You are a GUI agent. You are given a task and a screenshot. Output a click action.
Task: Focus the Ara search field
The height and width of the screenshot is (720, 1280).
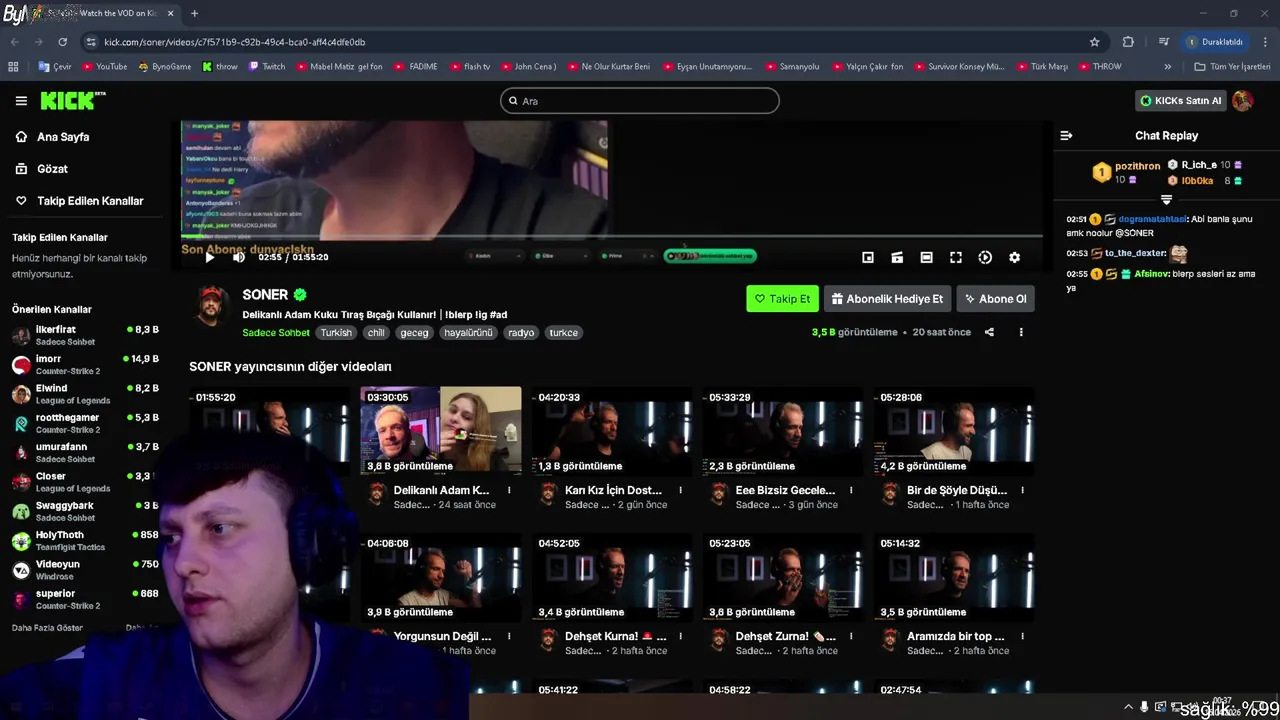[x=639, y=100]
